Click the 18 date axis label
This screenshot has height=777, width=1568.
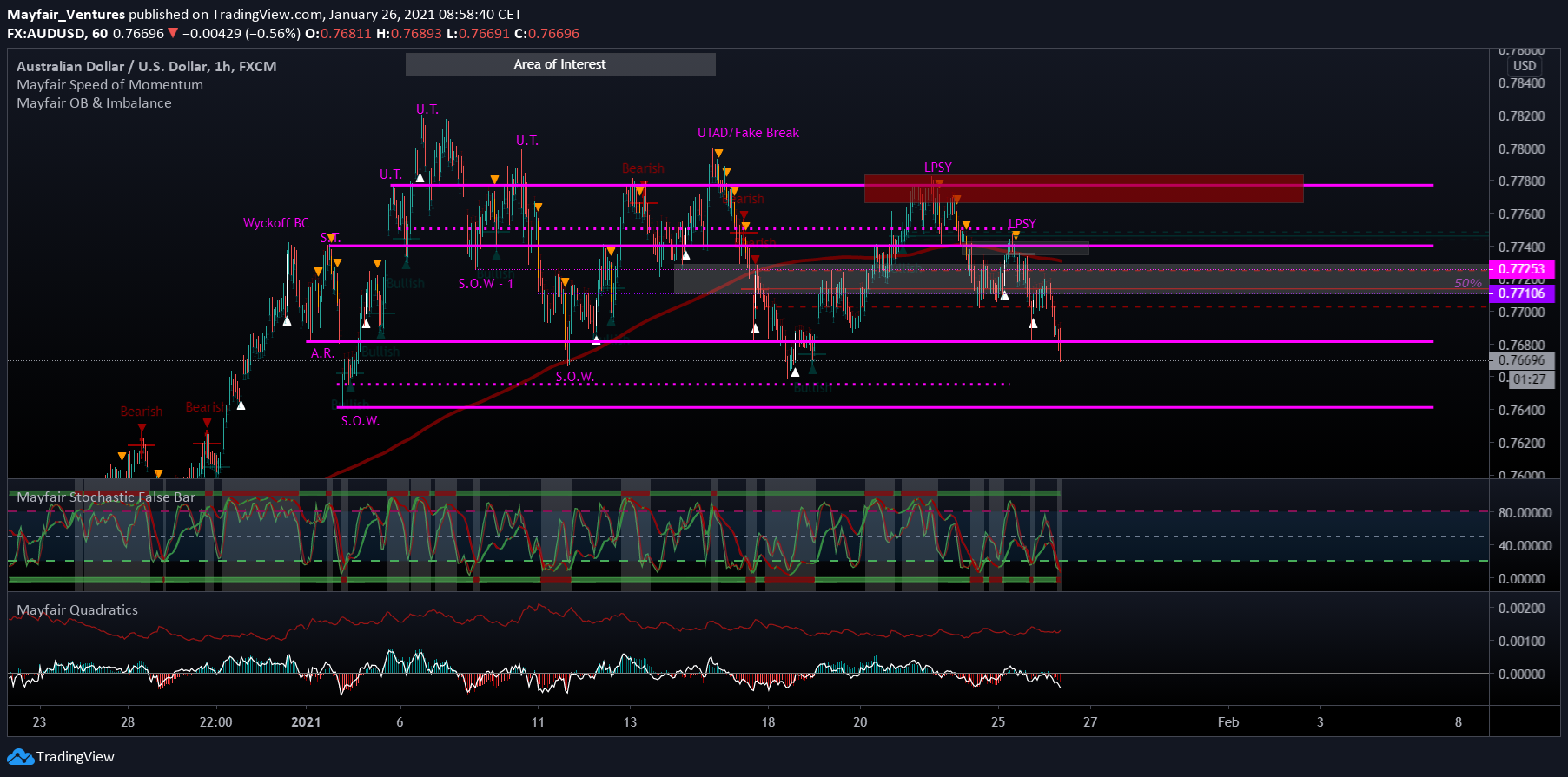[x=768, y=722]
